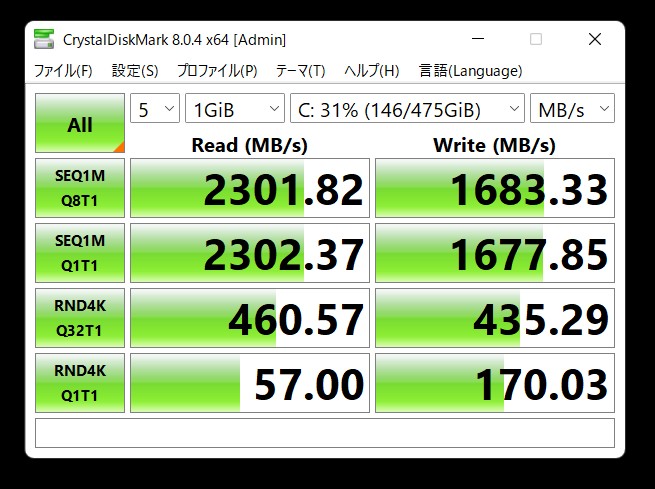Click the Write (MB/s) column header
Image resolution: width=655 pixels, height=489 pixels.
(x=495, y=145)
